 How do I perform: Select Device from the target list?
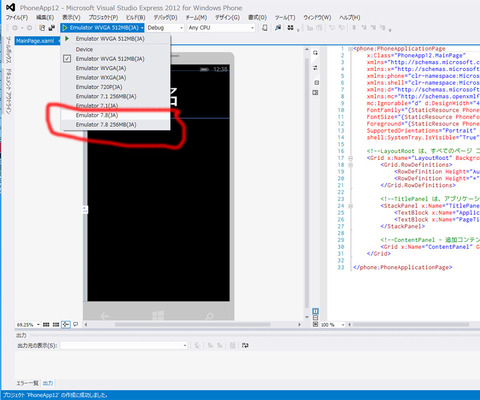[115, 49]
